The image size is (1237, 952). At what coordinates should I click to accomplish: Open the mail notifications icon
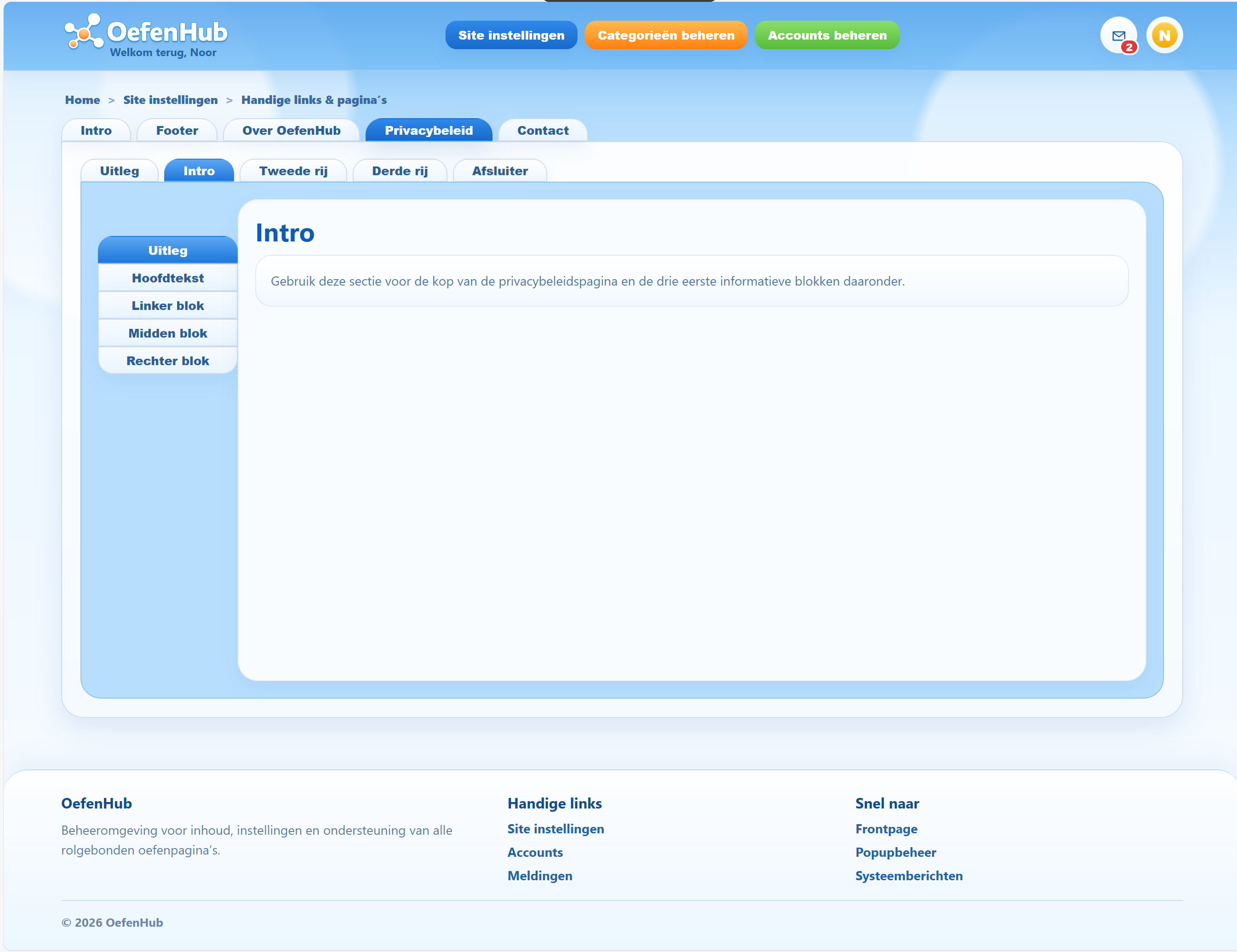click(1118, 35)
